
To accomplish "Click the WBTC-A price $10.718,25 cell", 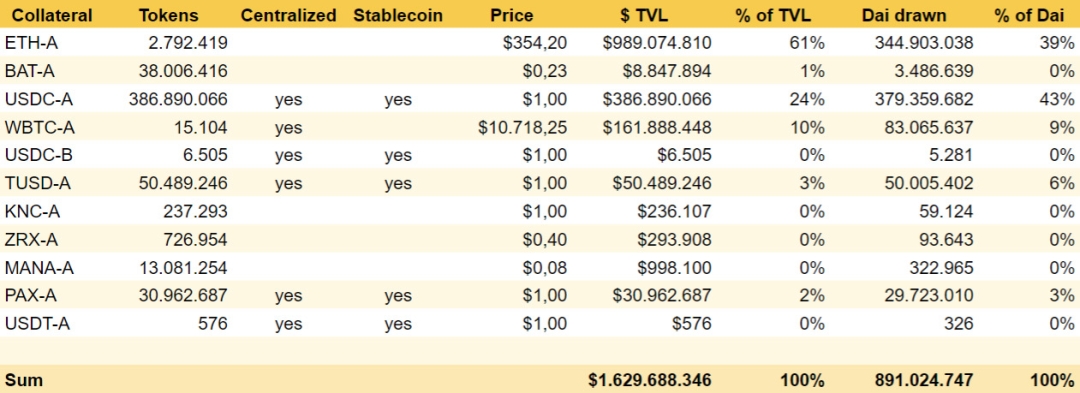I will 523,127.
